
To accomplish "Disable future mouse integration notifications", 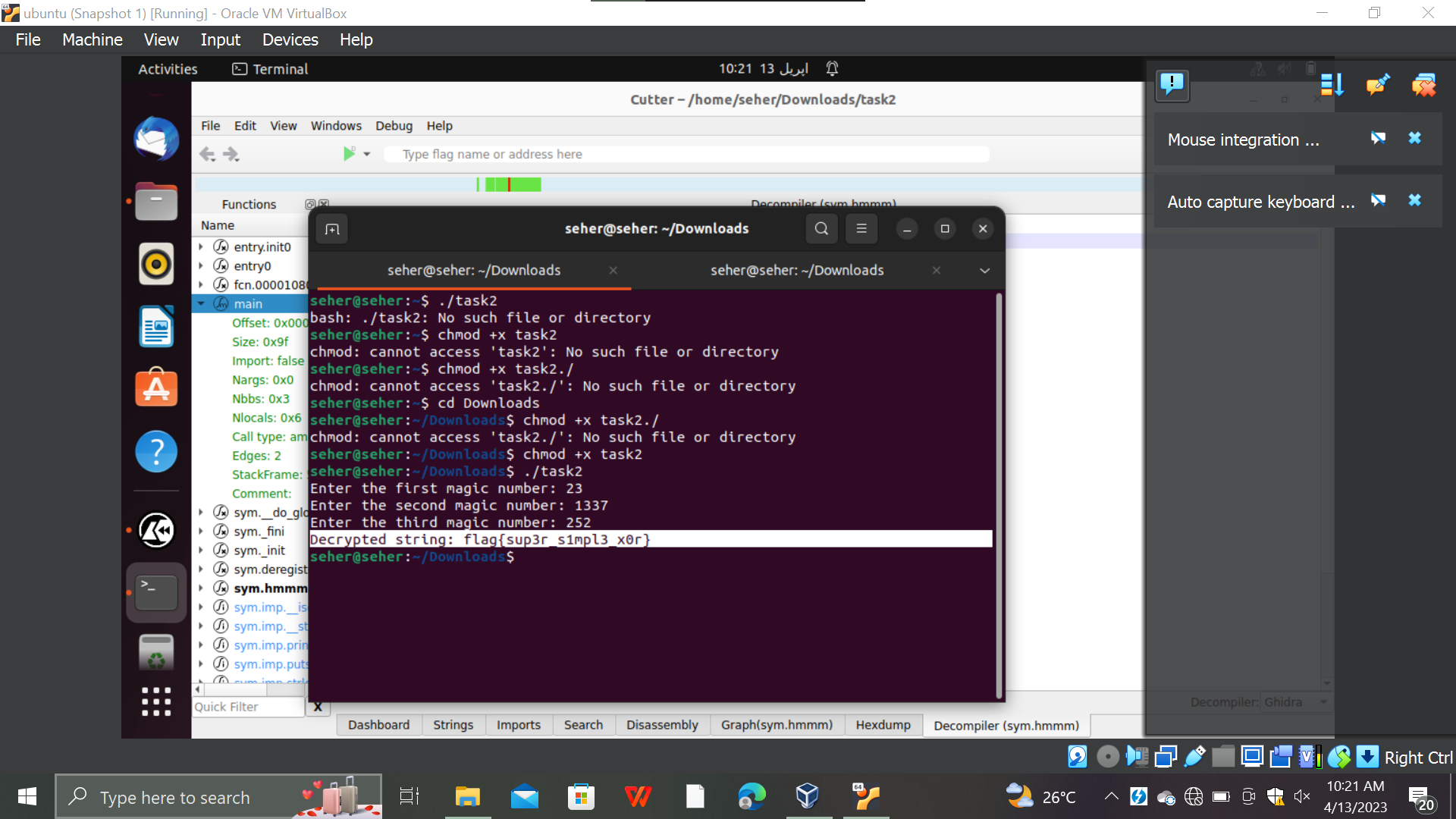I will [x=1378, y=138].
